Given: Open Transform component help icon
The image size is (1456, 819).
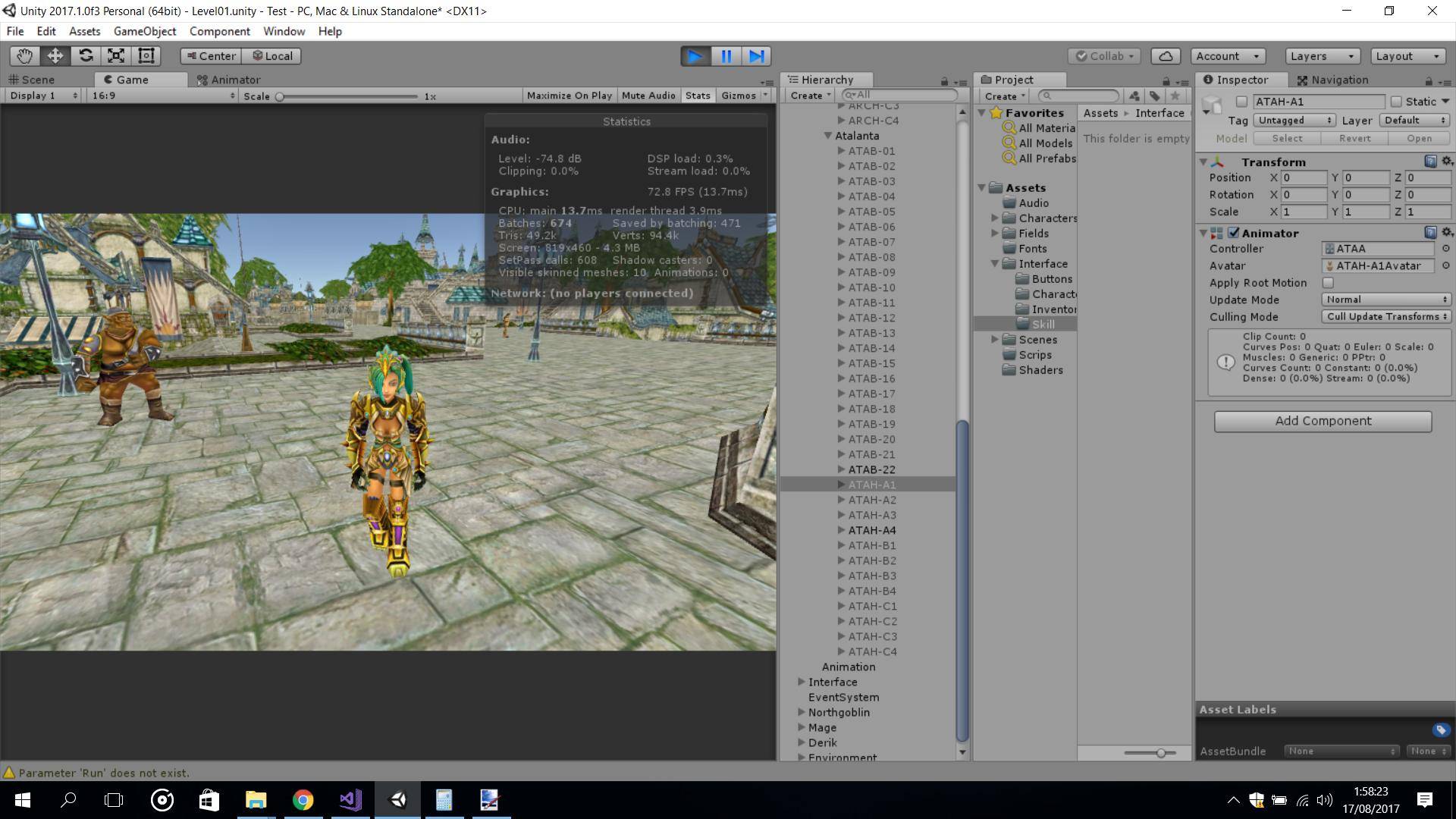Looking at the screenshot, I should pyautogui.click(x=1430, y=161).
